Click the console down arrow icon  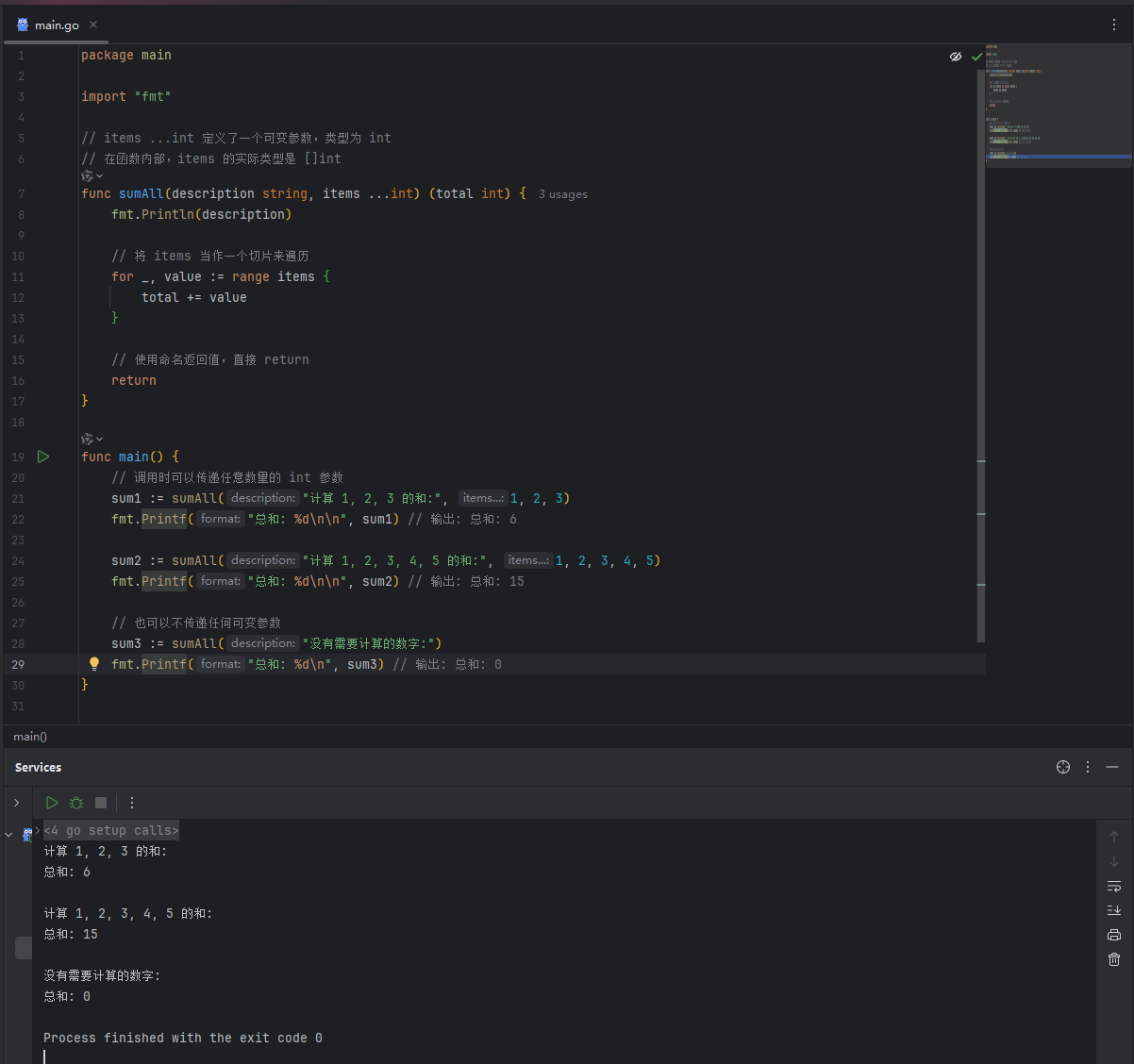click(1114, 861)
